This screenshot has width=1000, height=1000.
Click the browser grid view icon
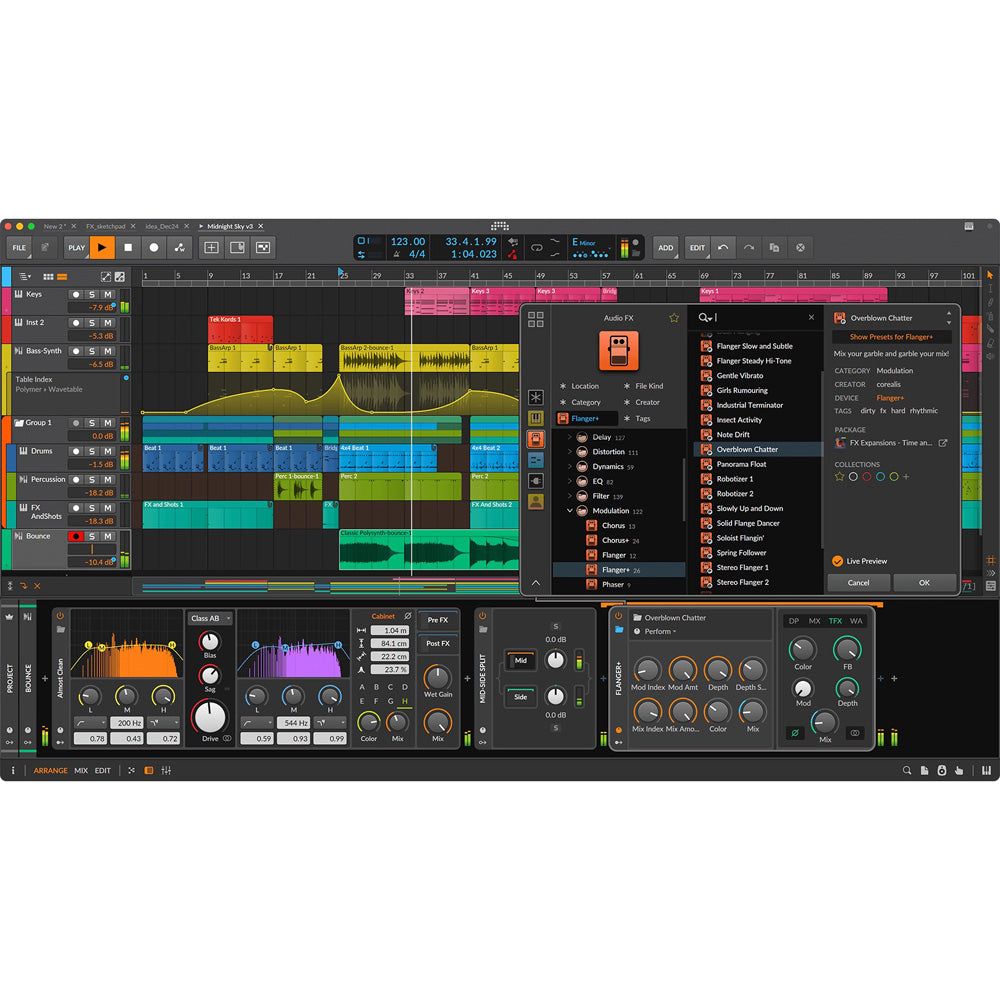coord(536,319)
